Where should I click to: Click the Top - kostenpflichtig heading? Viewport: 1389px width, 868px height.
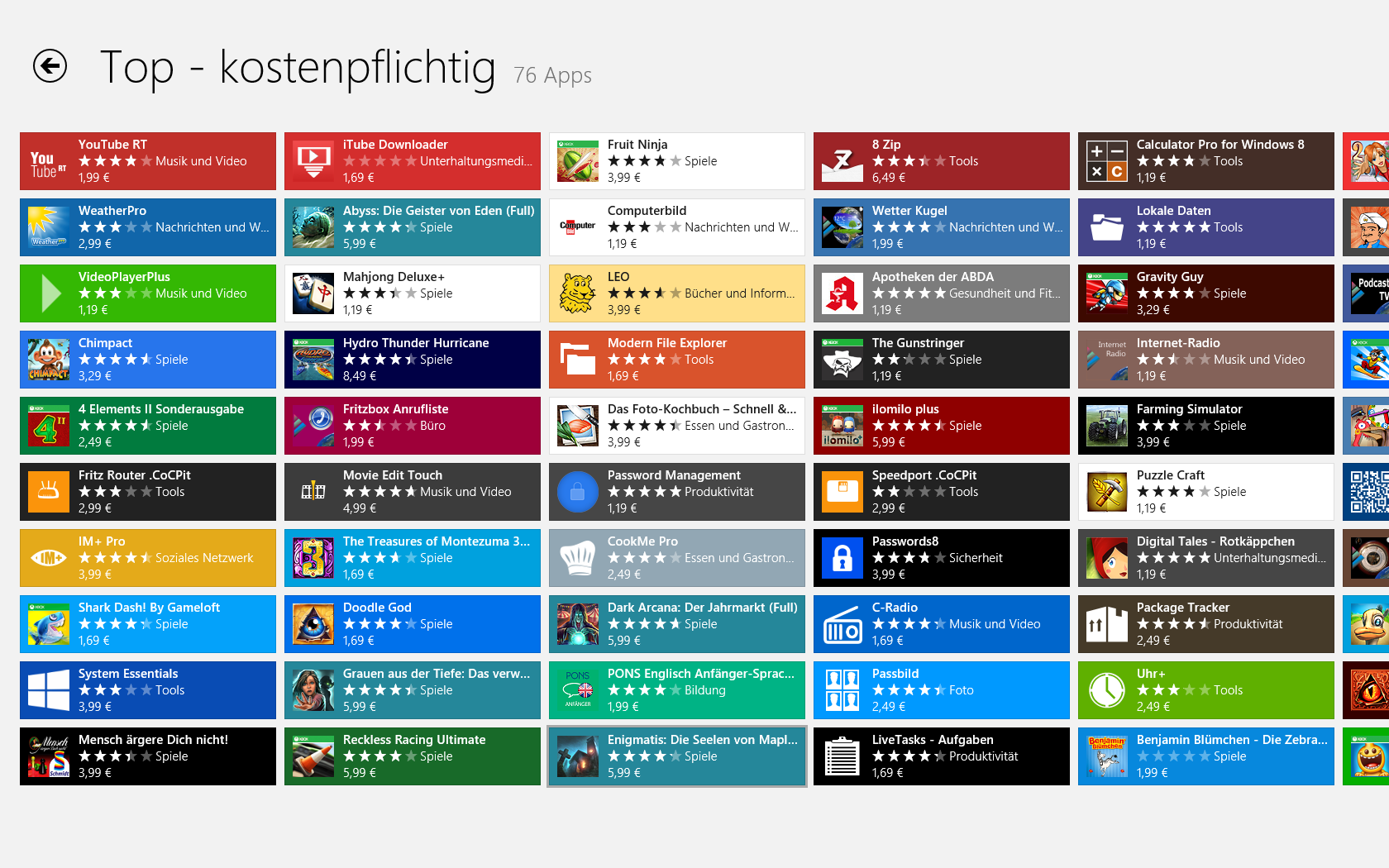pos(298,68)
